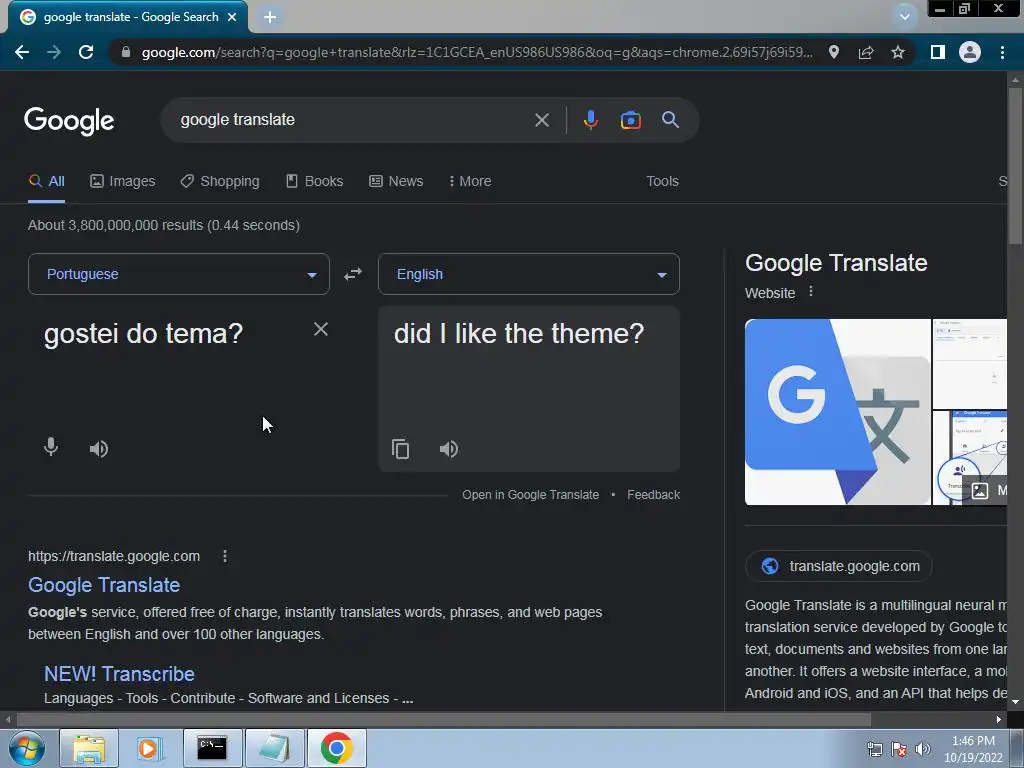Visit translate.google.com chip button

pos(839,566)
